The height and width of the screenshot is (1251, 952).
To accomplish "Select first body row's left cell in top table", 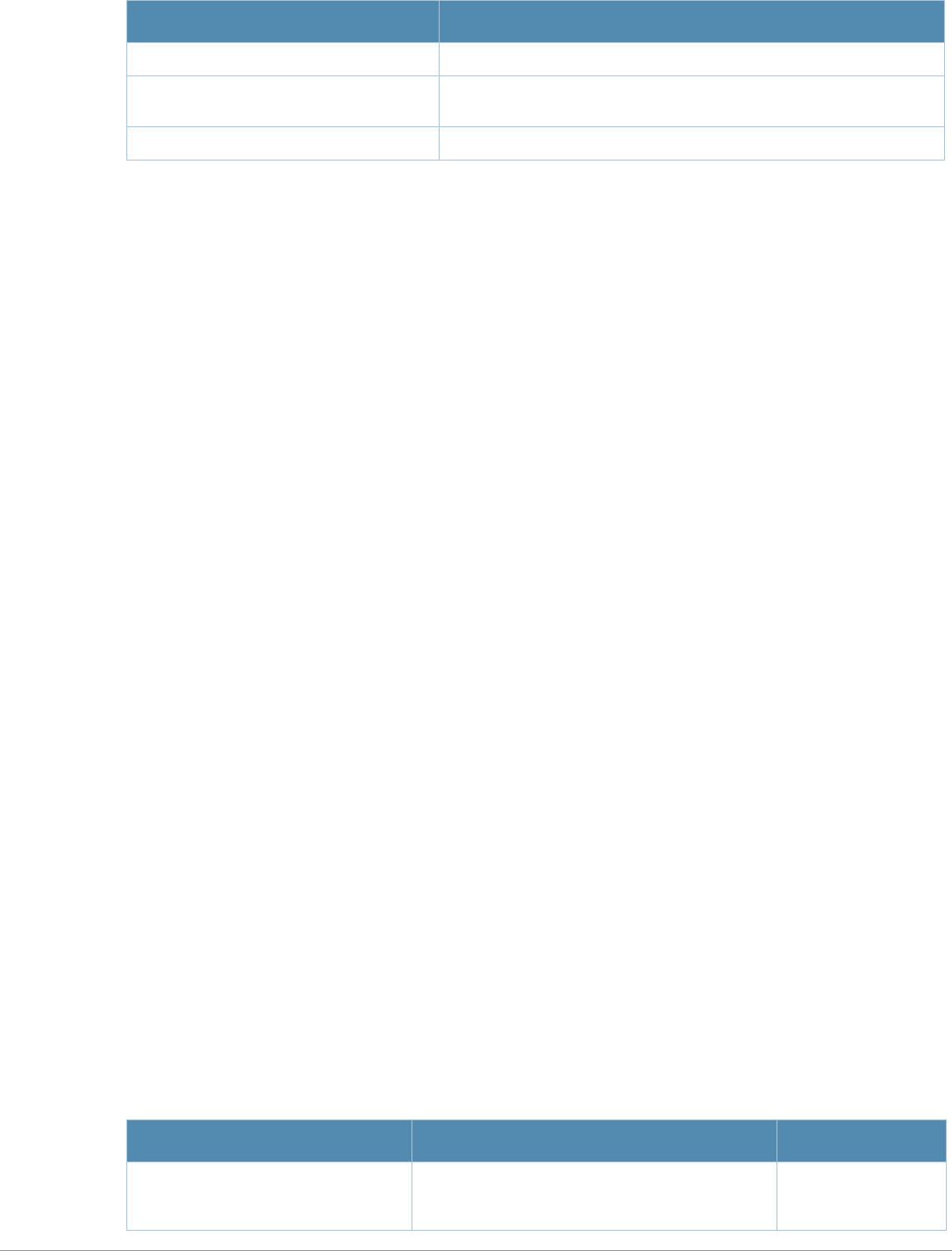I will coord(283,59).
